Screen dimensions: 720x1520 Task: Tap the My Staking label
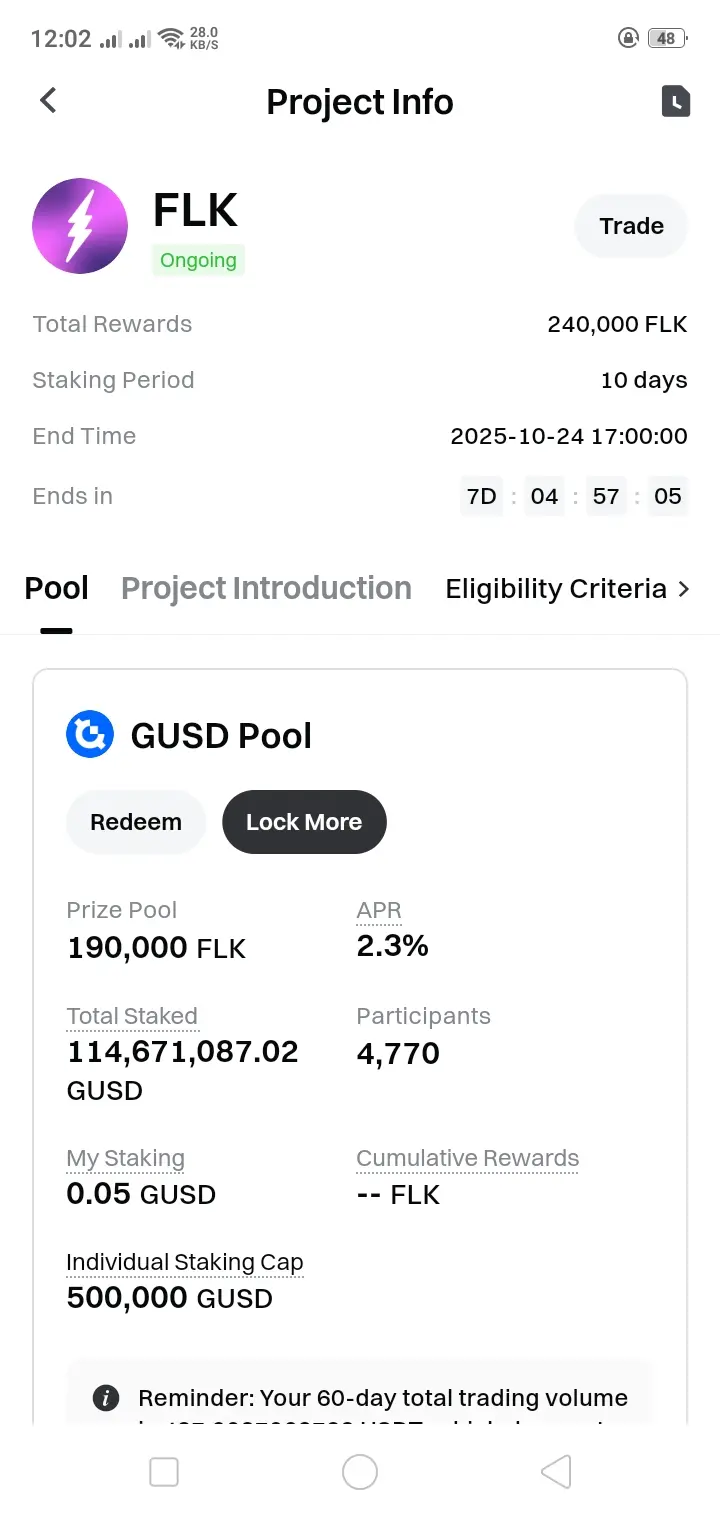125,1158
